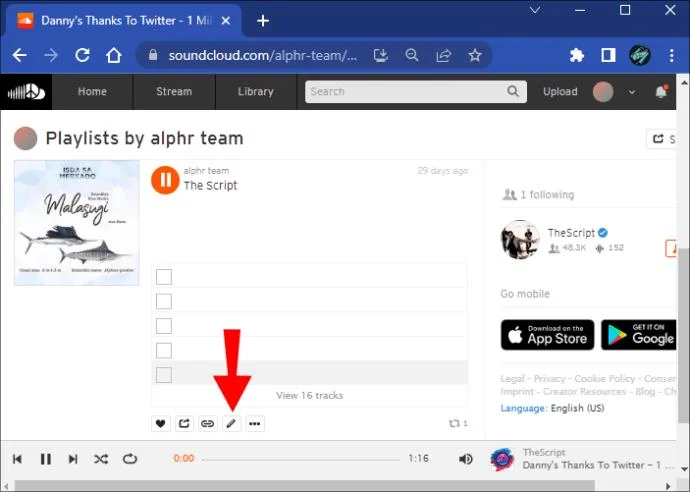
Task: Seek on the playback progress bar
Action: 301,459
